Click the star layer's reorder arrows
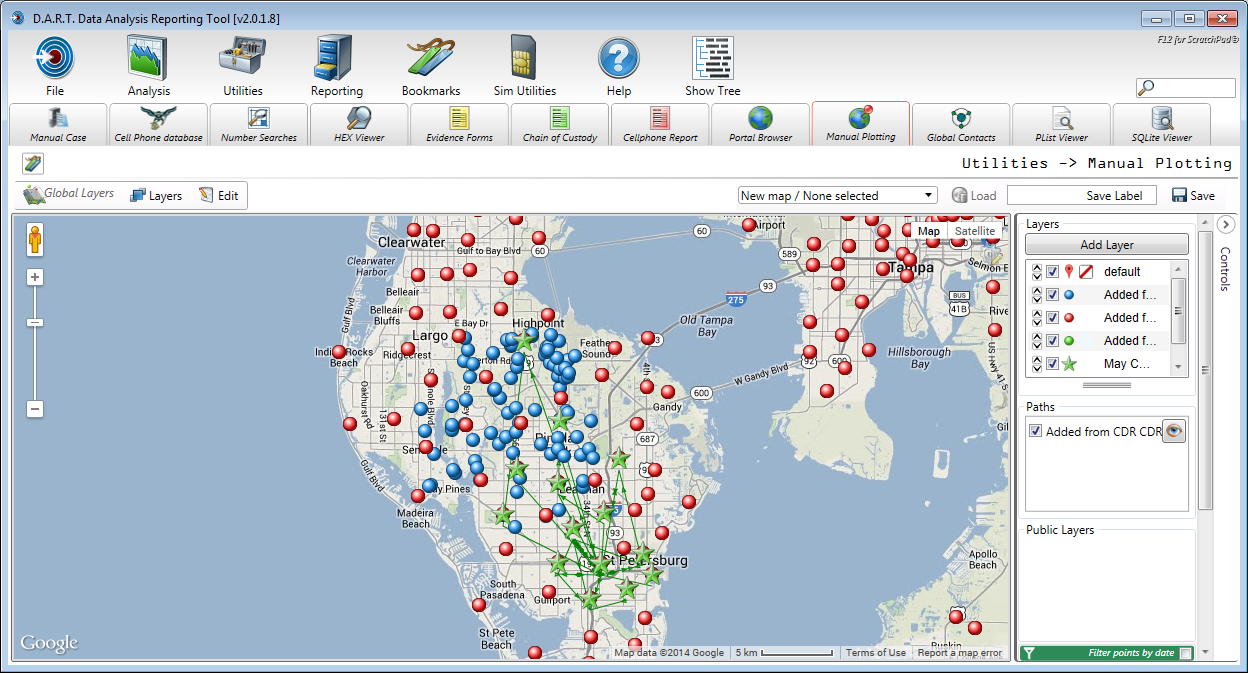1248x673 pixels. tap(1036, 363)
